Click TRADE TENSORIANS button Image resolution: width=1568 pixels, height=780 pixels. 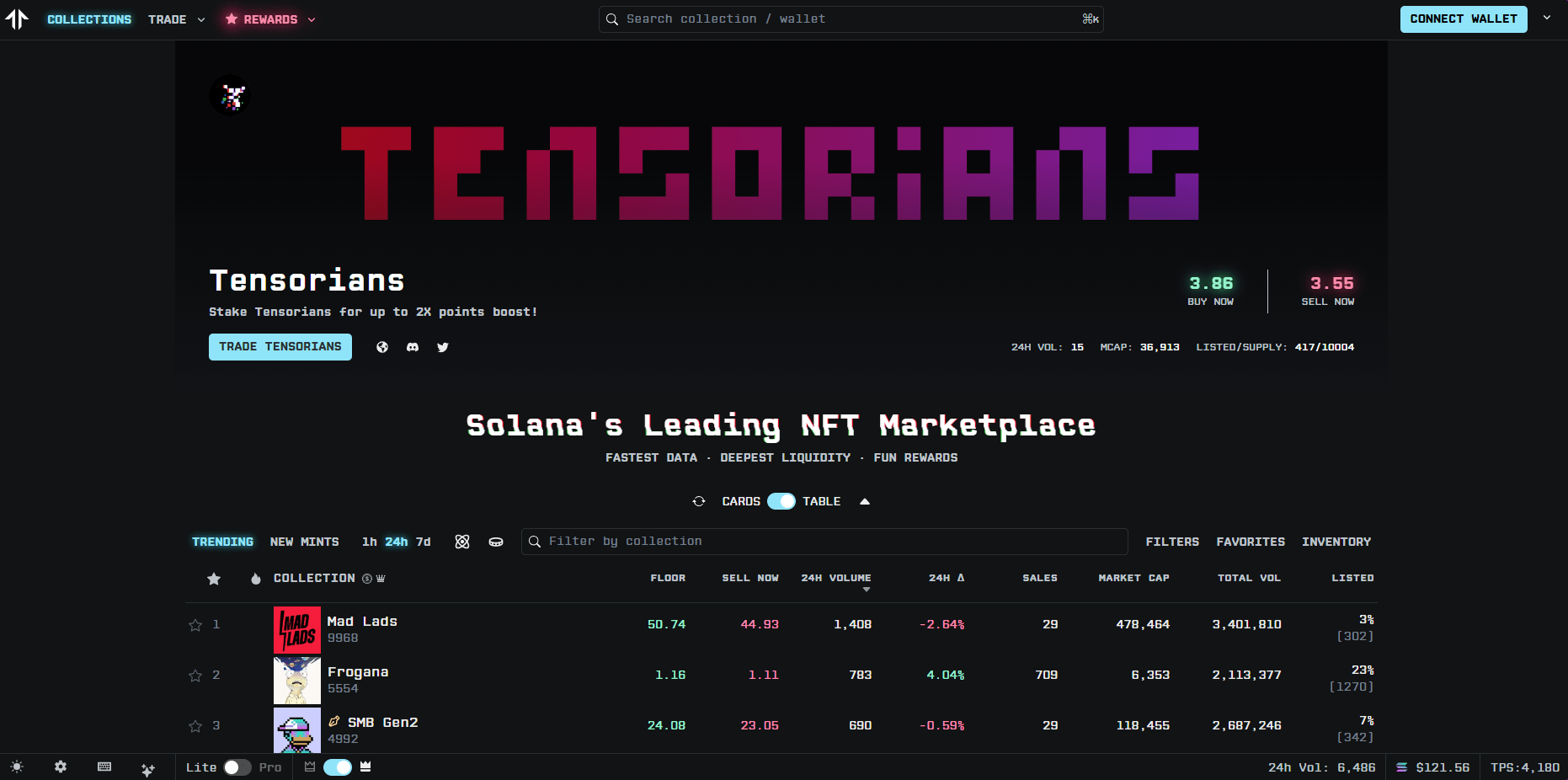[x=280, y=346]
